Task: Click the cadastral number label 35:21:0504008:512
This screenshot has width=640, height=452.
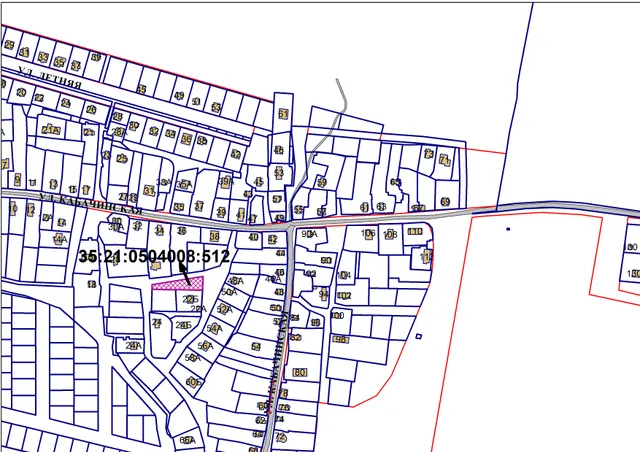Action: [154, 256]
